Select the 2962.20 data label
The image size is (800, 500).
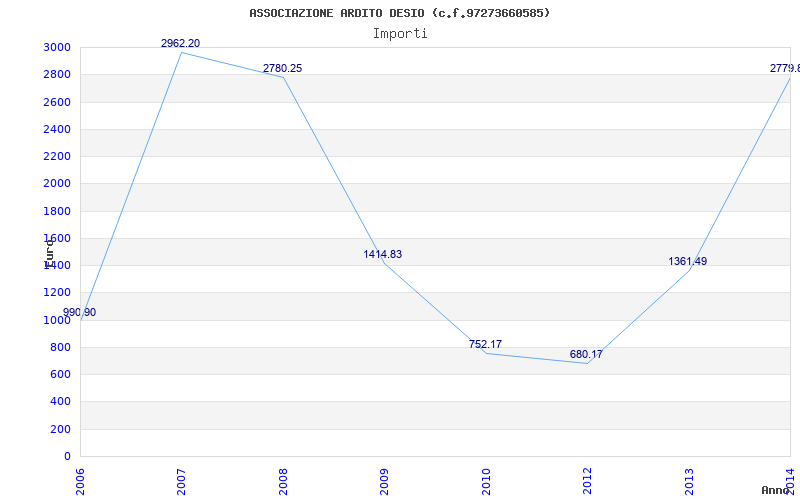pos(181,43)
